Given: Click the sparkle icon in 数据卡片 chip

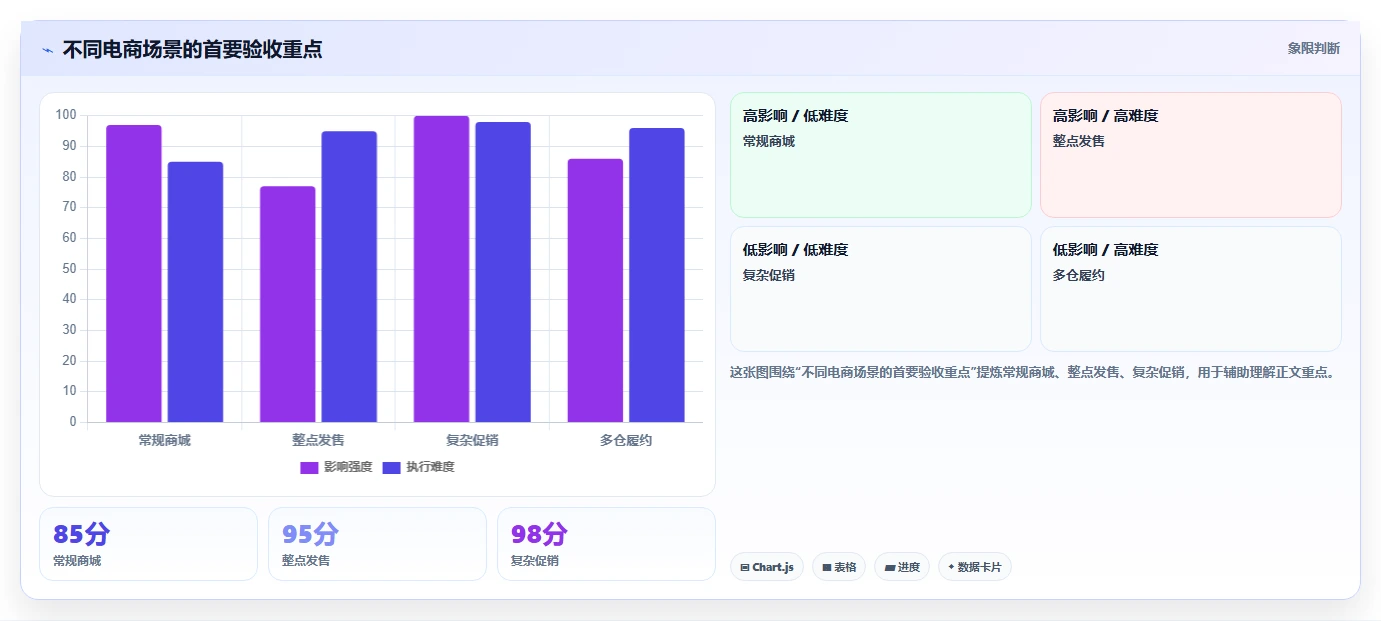Looking at the screenshot, I should pyautogui.click(x=951, y=567).
